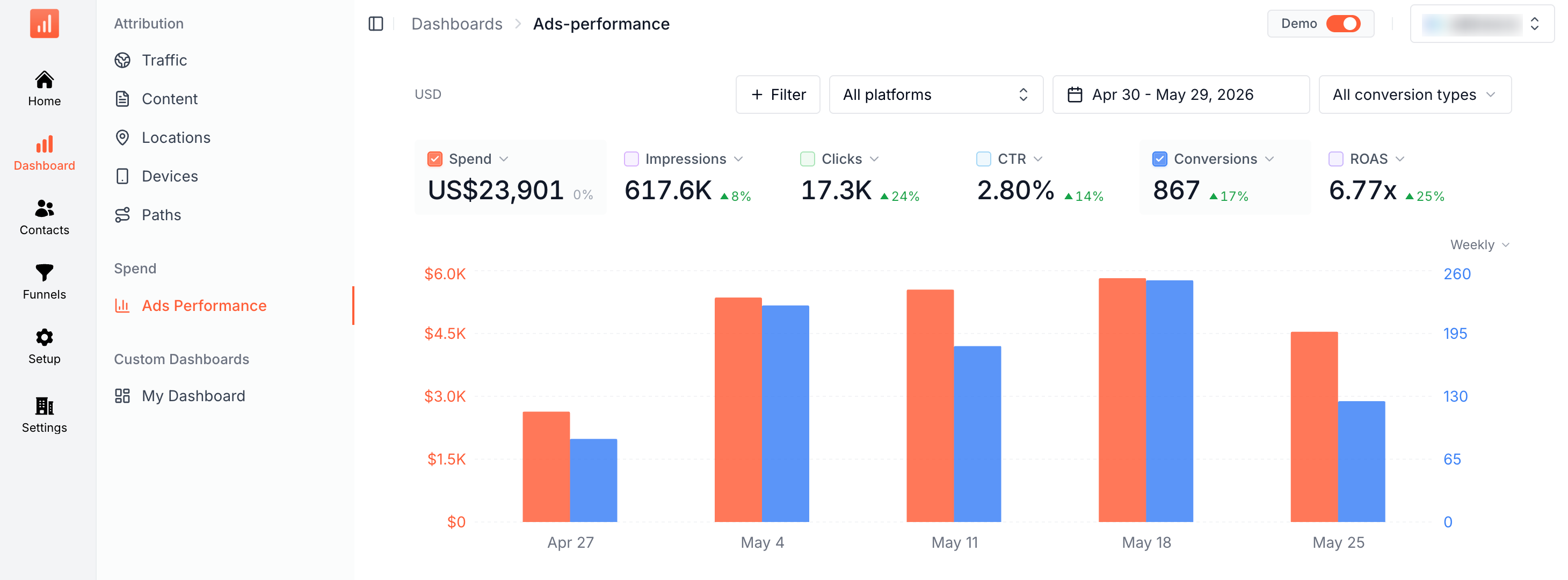Click the orange Spend bar for May 18
This screenshot has height=580, width=1568.
pyautogui.click(x=1121, y=400)
